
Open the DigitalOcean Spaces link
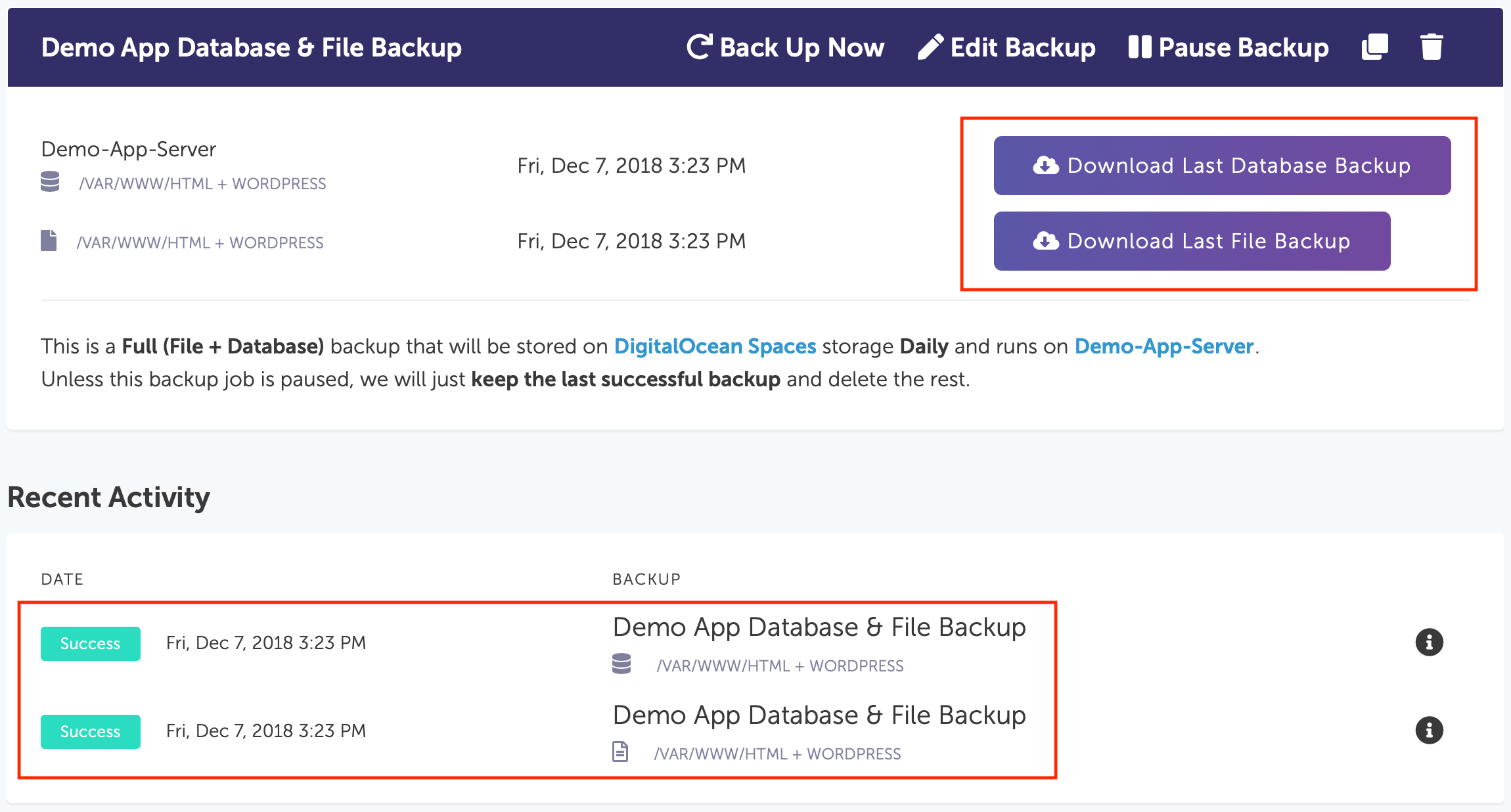pyautogui.click(x=715, y=346)
